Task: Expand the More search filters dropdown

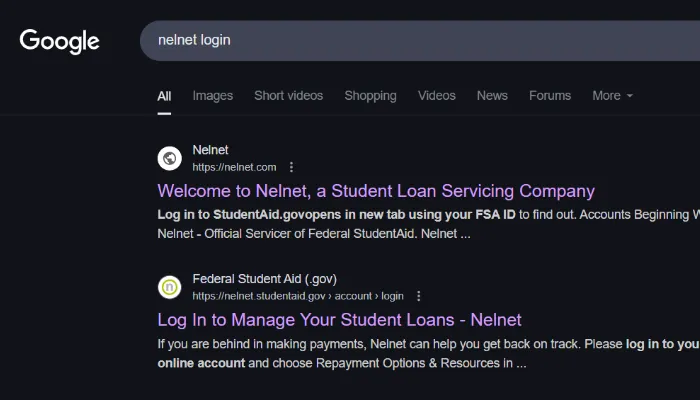Action: coord(612,96)
